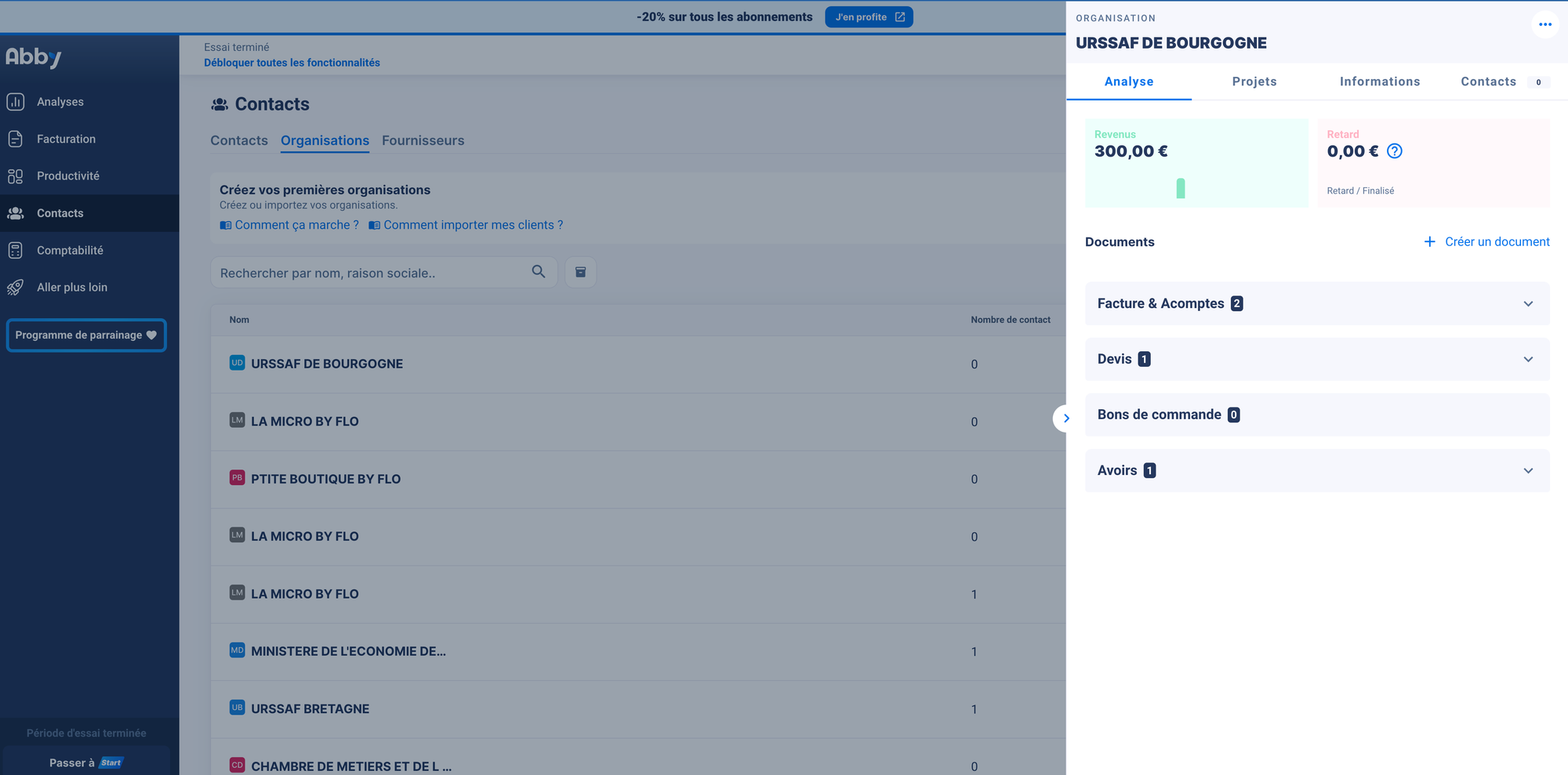Select the Organisations sub-tab
This screenshot has width=1568, height=775.
(x=325, y=141)
